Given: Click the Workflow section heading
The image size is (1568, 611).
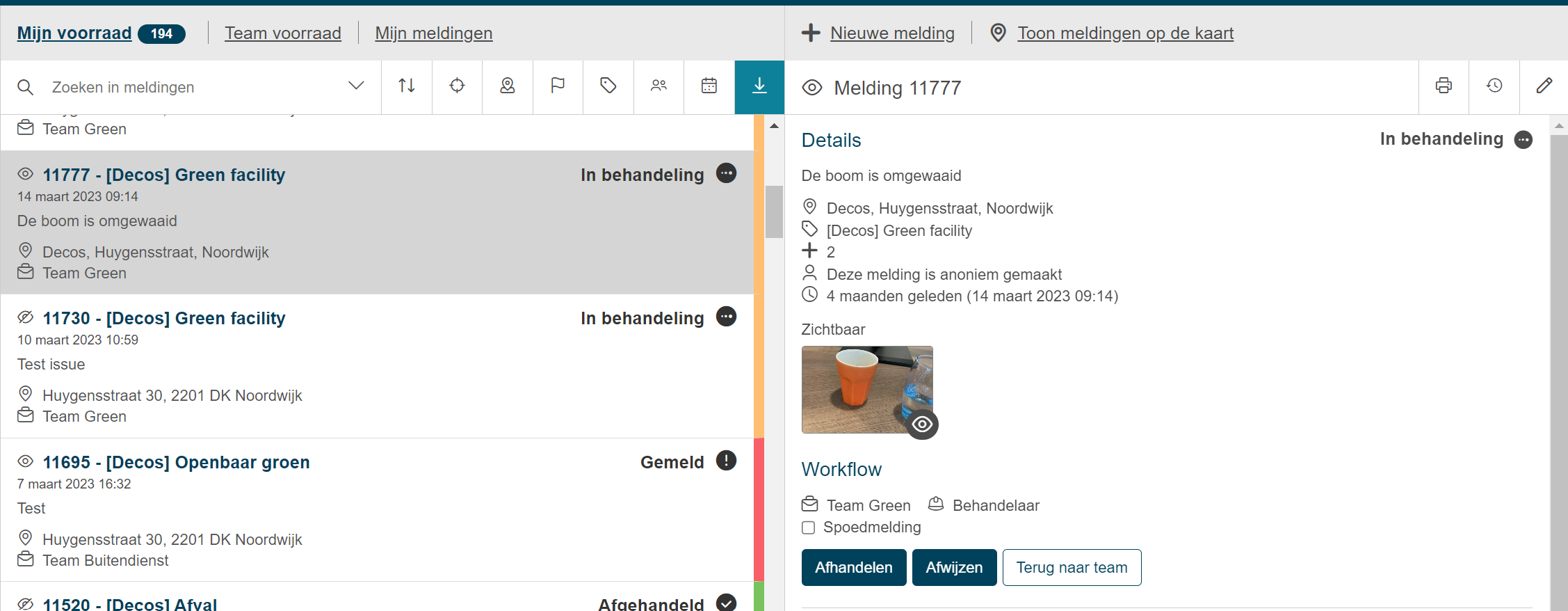Looking at the screenshot, I should [x=841, y=469].
